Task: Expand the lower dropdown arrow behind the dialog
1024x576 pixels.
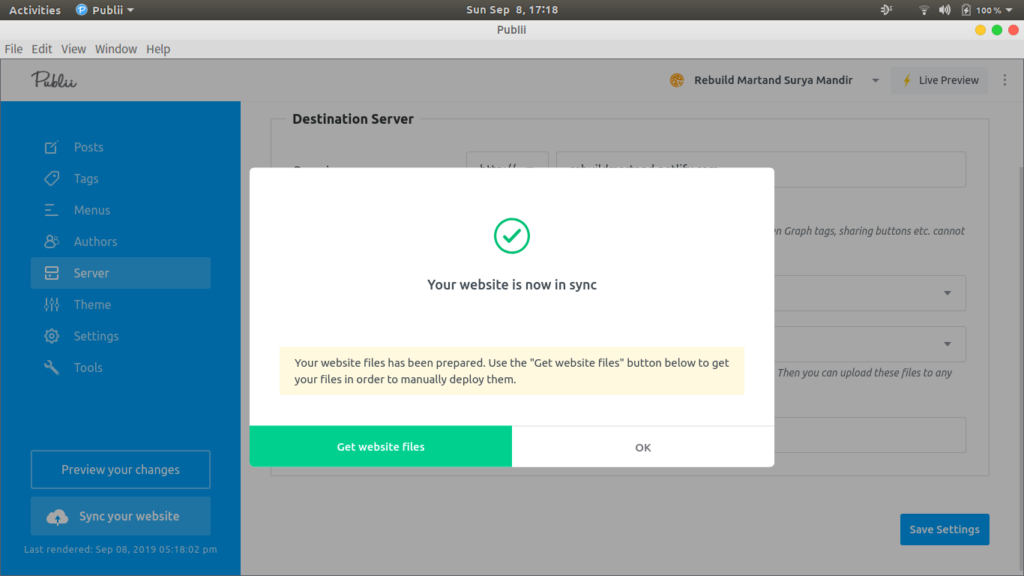Action: pos(947,344)
